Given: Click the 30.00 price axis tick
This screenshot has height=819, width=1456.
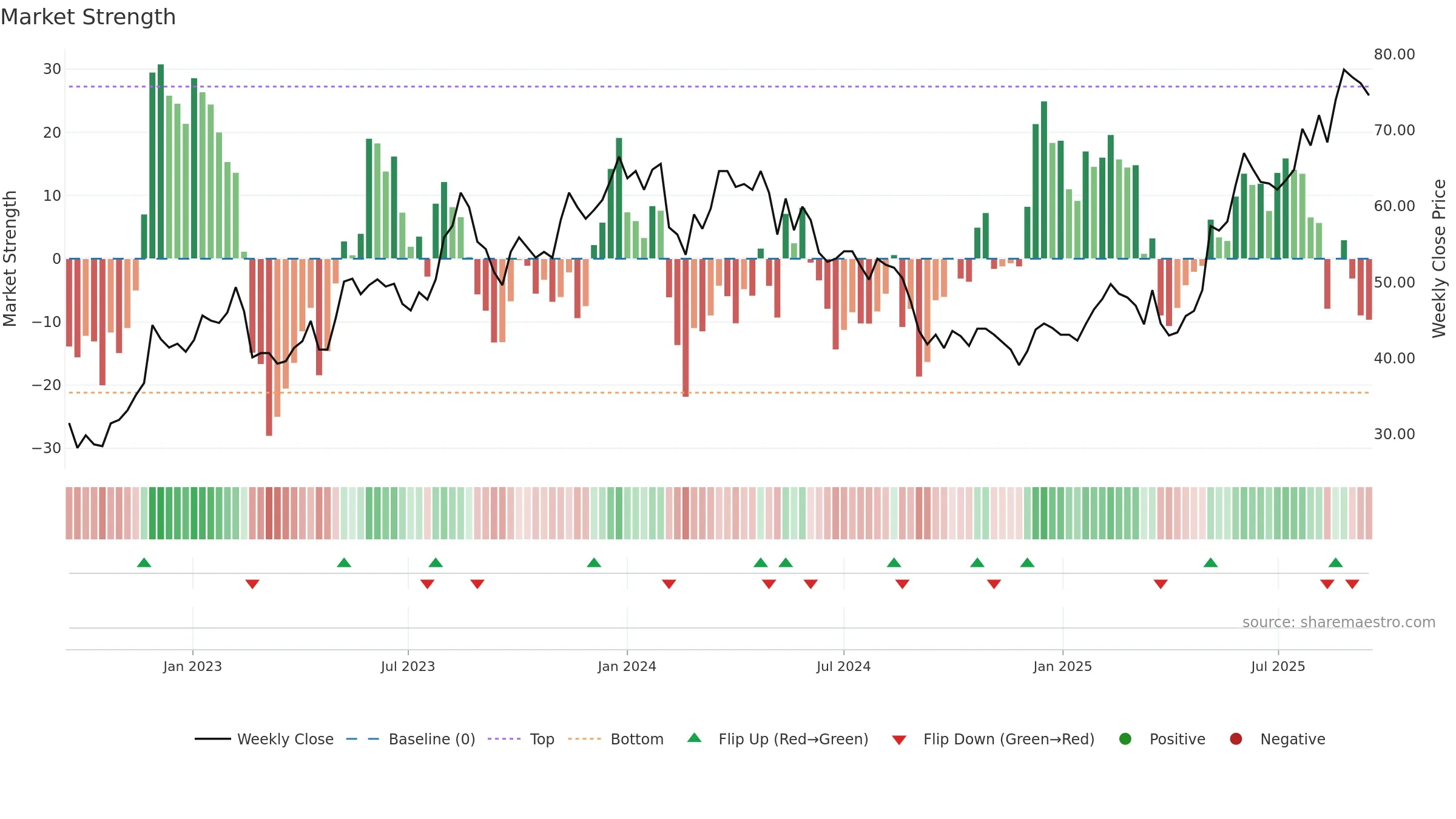Looking at the screenshot, I should click(x=1394, y=434).
